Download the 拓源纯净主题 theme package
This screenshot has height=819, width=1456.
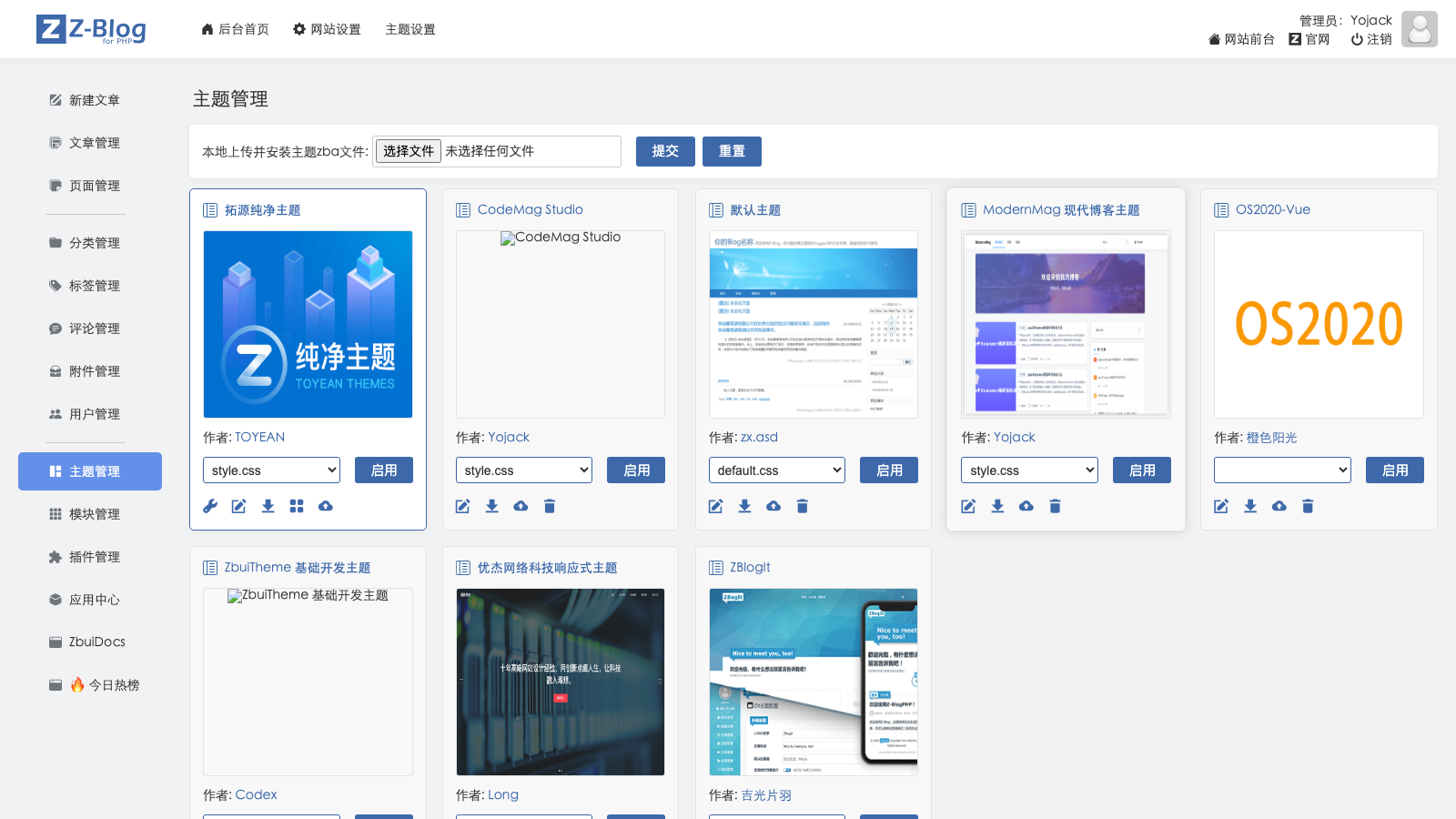click(268, 506)
